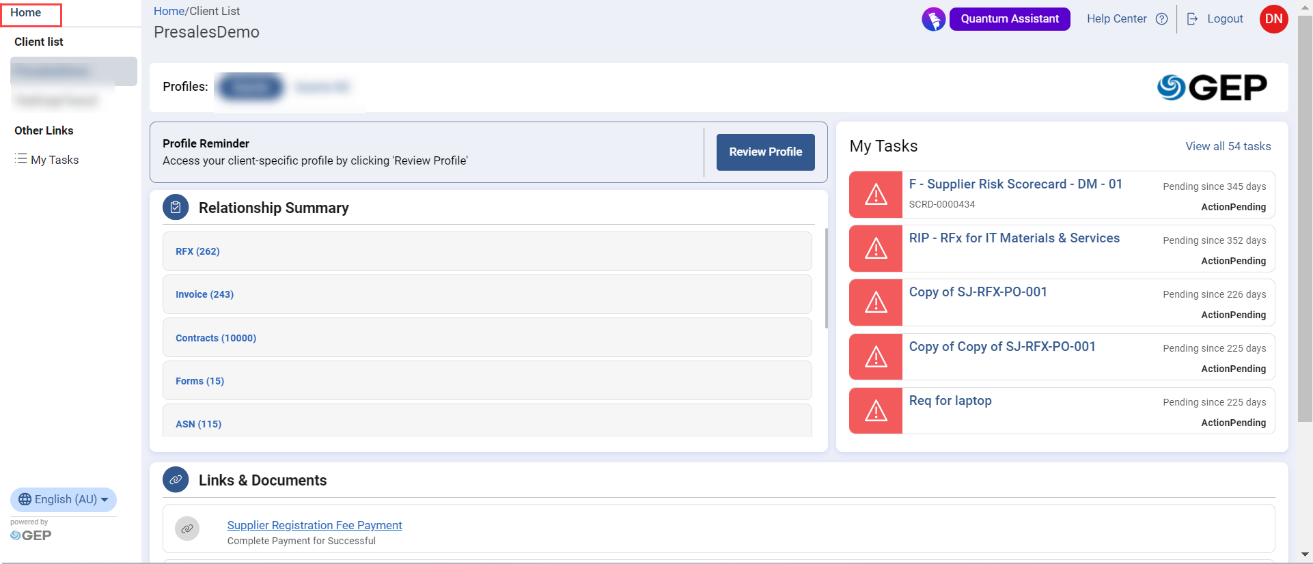Click warning icon for Supplier Risk Scorecard task
Screen dimensions: 1313x564
[875, 194]
